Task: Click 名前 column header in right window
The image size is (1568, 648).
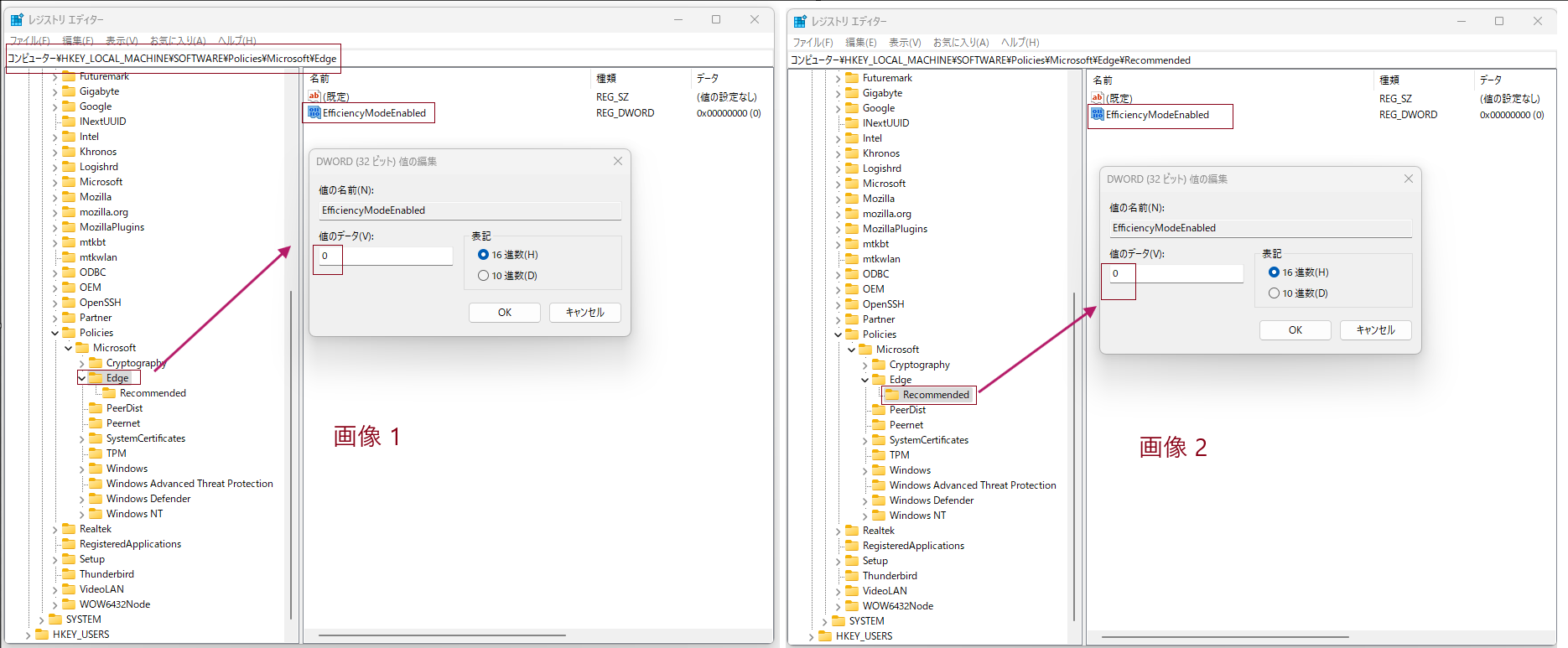Action: (1102, 80)
